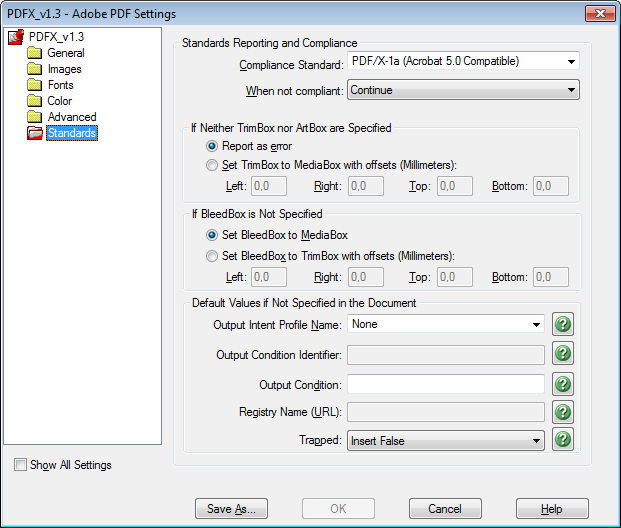
Task: Open the When not compliant dropdown
Action: [463, 90]
